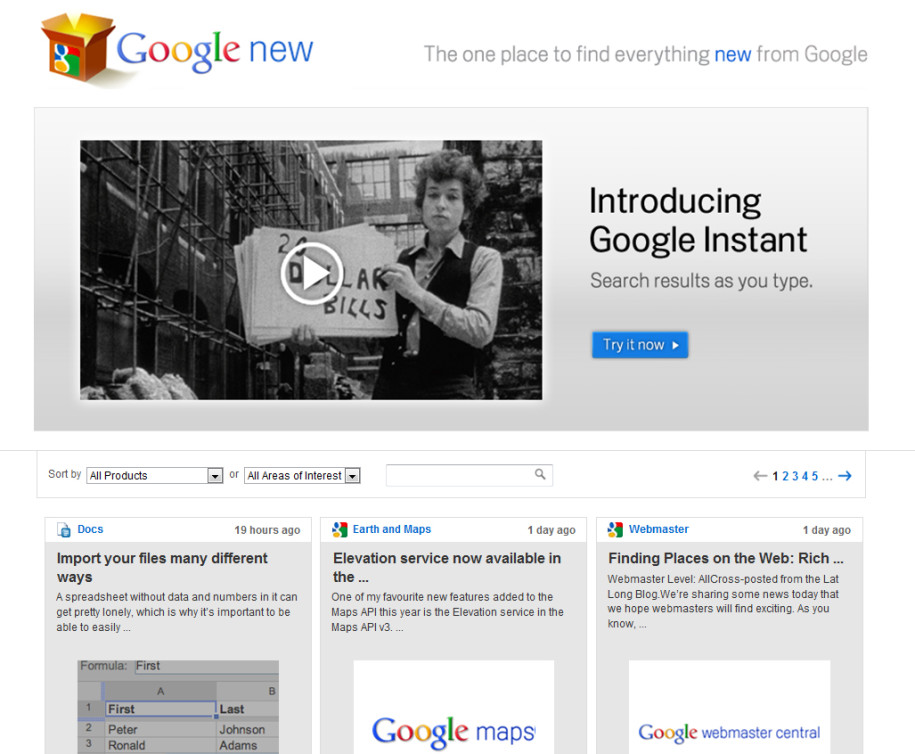Image resolution: width=915 pixels, height=754 pixels.
Task: Click the spreadsheet preview thumbnail
Action: coord(178,707)
